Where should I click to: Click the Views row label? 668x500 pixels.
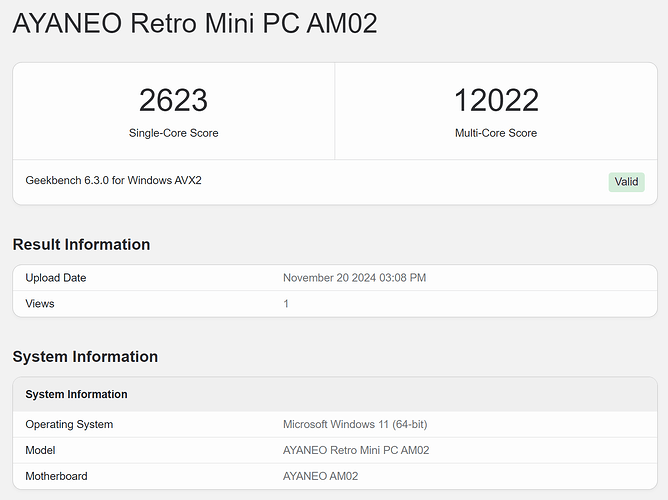pos(40,303)
